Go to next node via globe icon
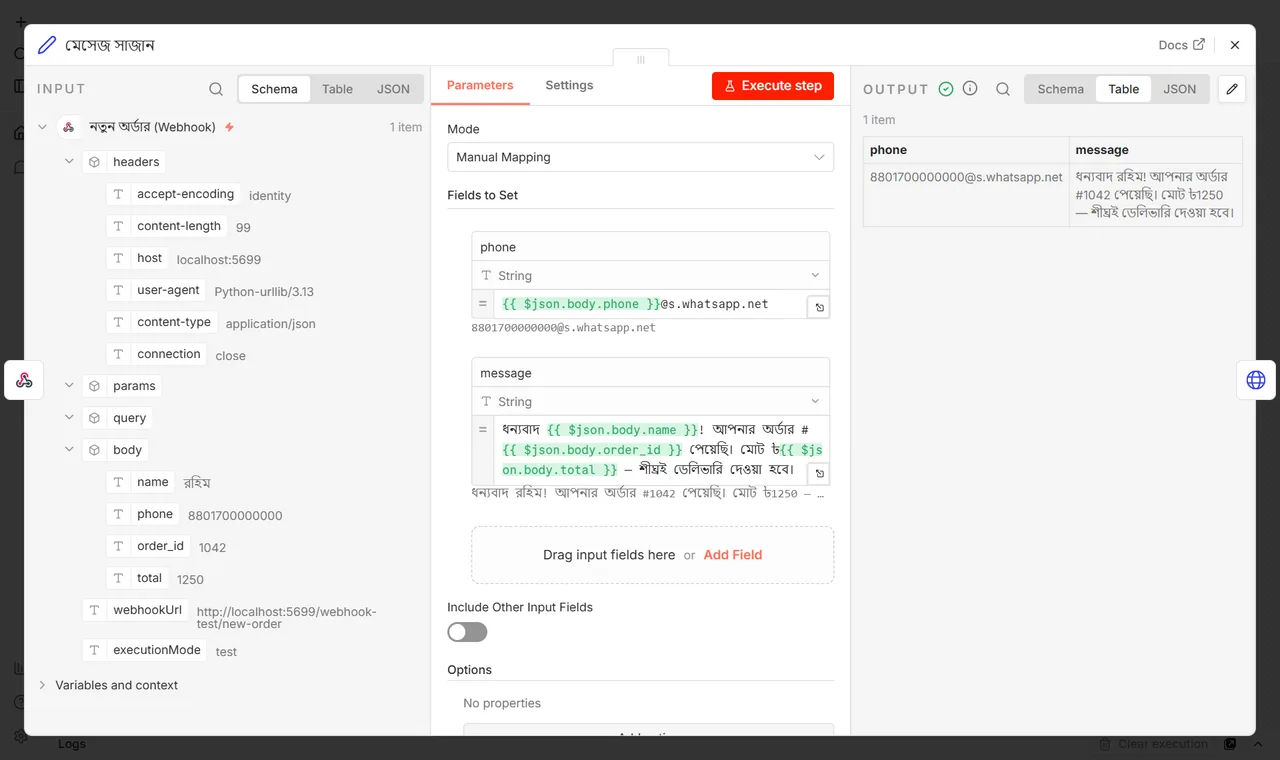The width and height of the screenshot is (1280, 760). [x=1256, y=380]
